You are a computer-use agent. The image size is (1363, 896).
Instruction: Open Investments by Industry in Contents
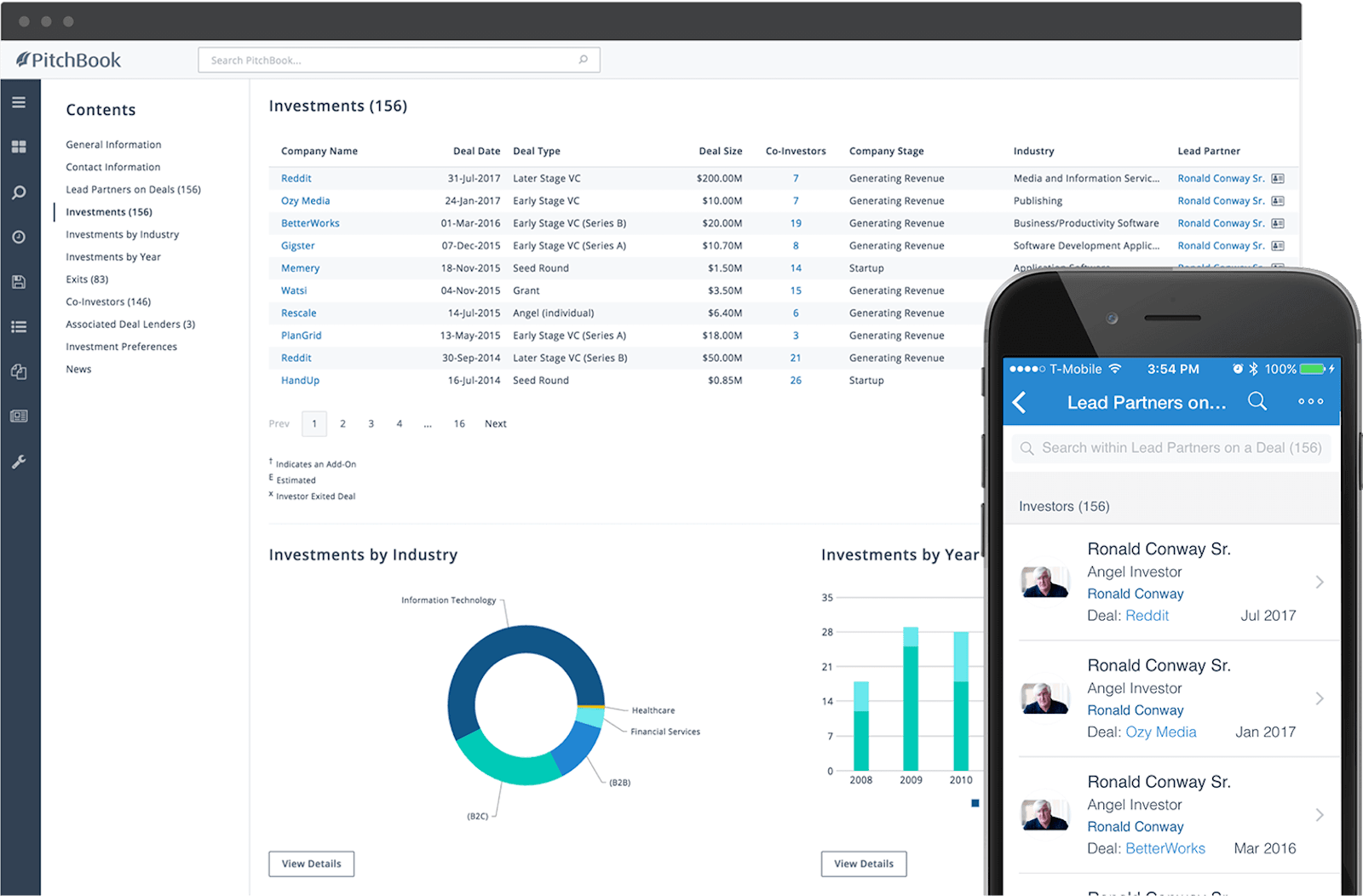[123, 234]
